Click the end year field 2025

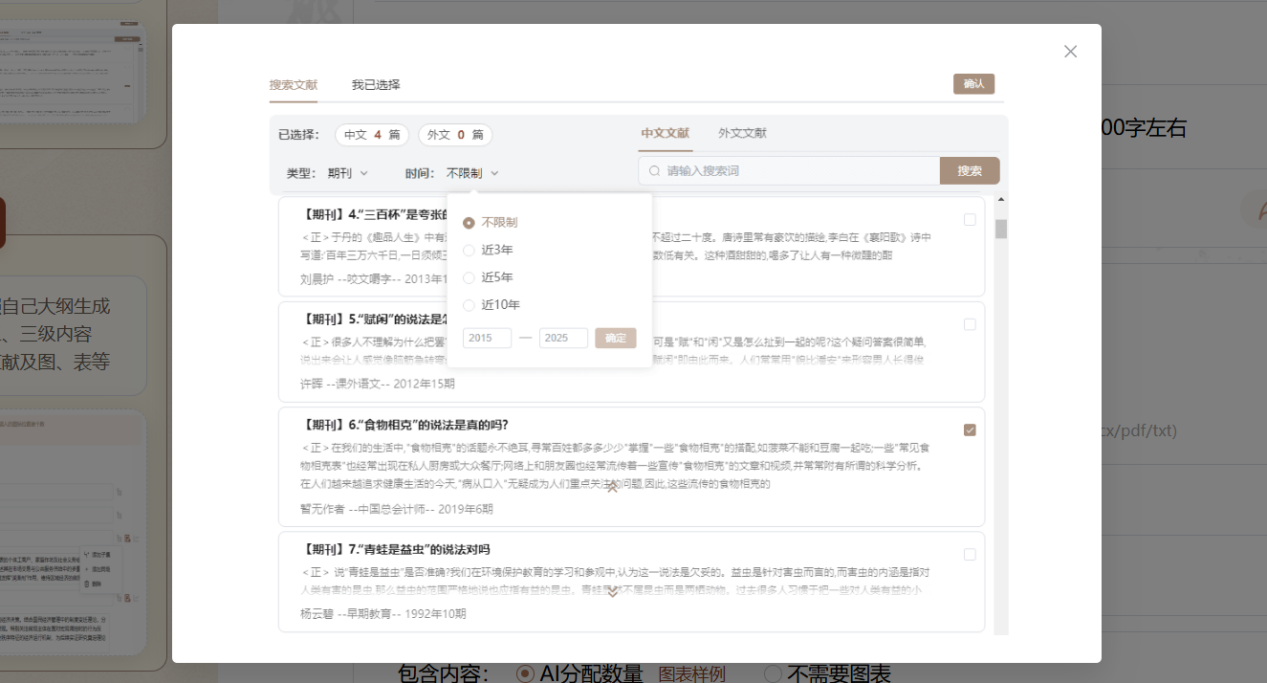pyautogui.click(x=563, y=338)
